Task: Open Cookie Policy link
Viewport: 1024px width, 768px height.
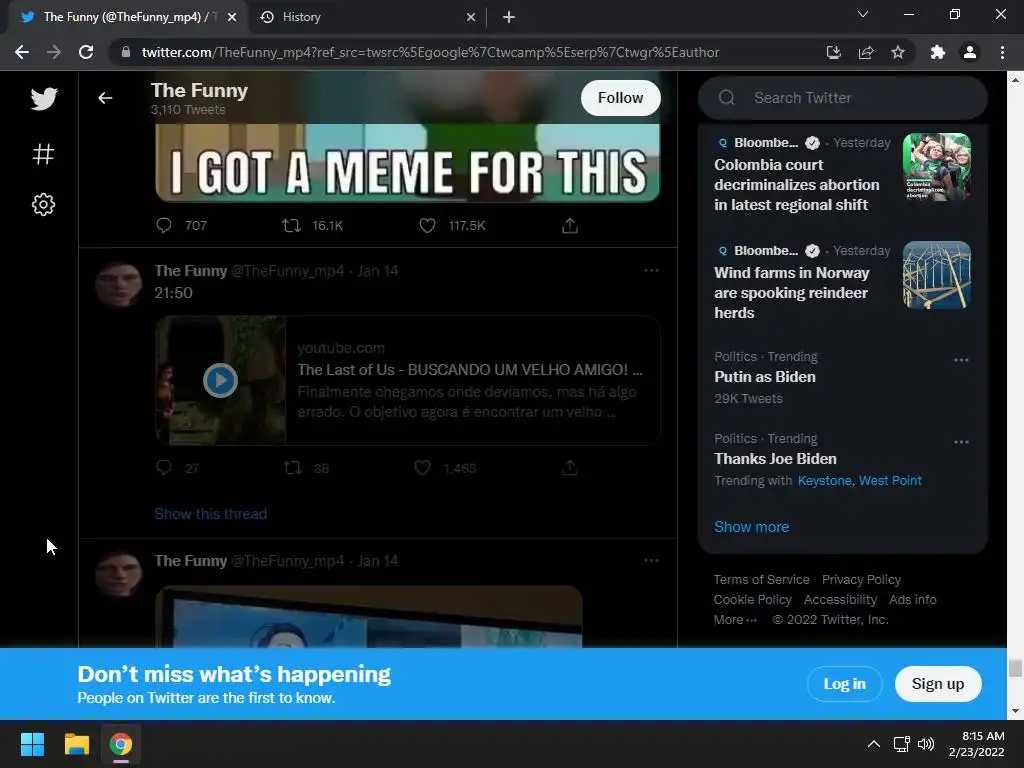Action: pos(752,600)
